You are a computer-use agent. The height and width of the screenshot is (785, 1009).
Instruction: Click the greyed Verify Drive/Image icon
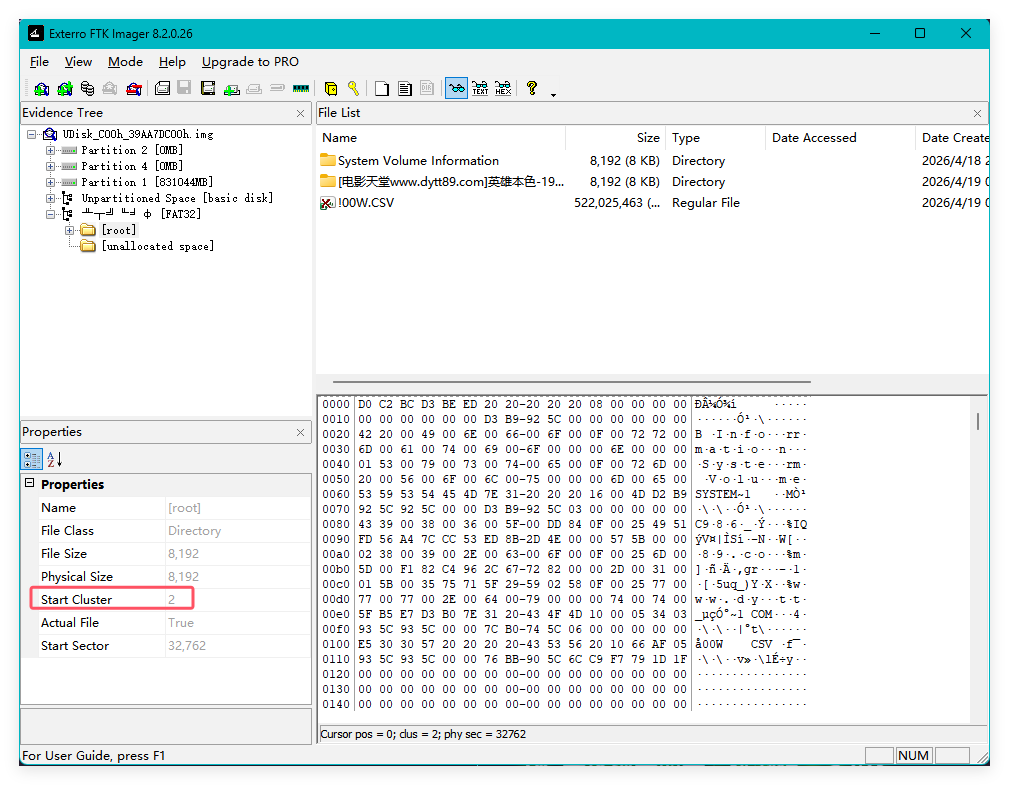(x=277, y=88)
